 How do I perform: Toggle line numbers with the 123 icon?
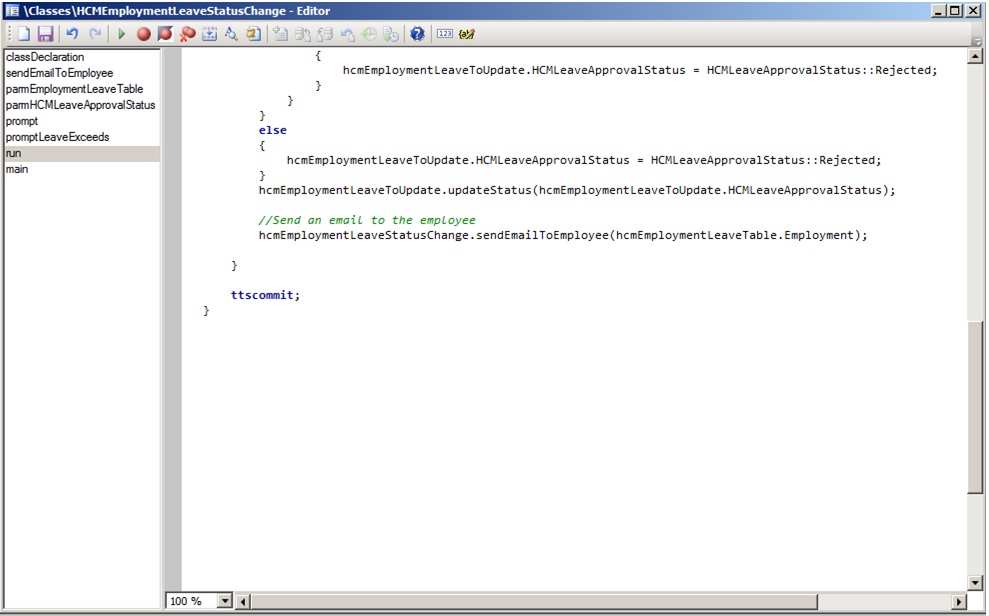[445, 34]
